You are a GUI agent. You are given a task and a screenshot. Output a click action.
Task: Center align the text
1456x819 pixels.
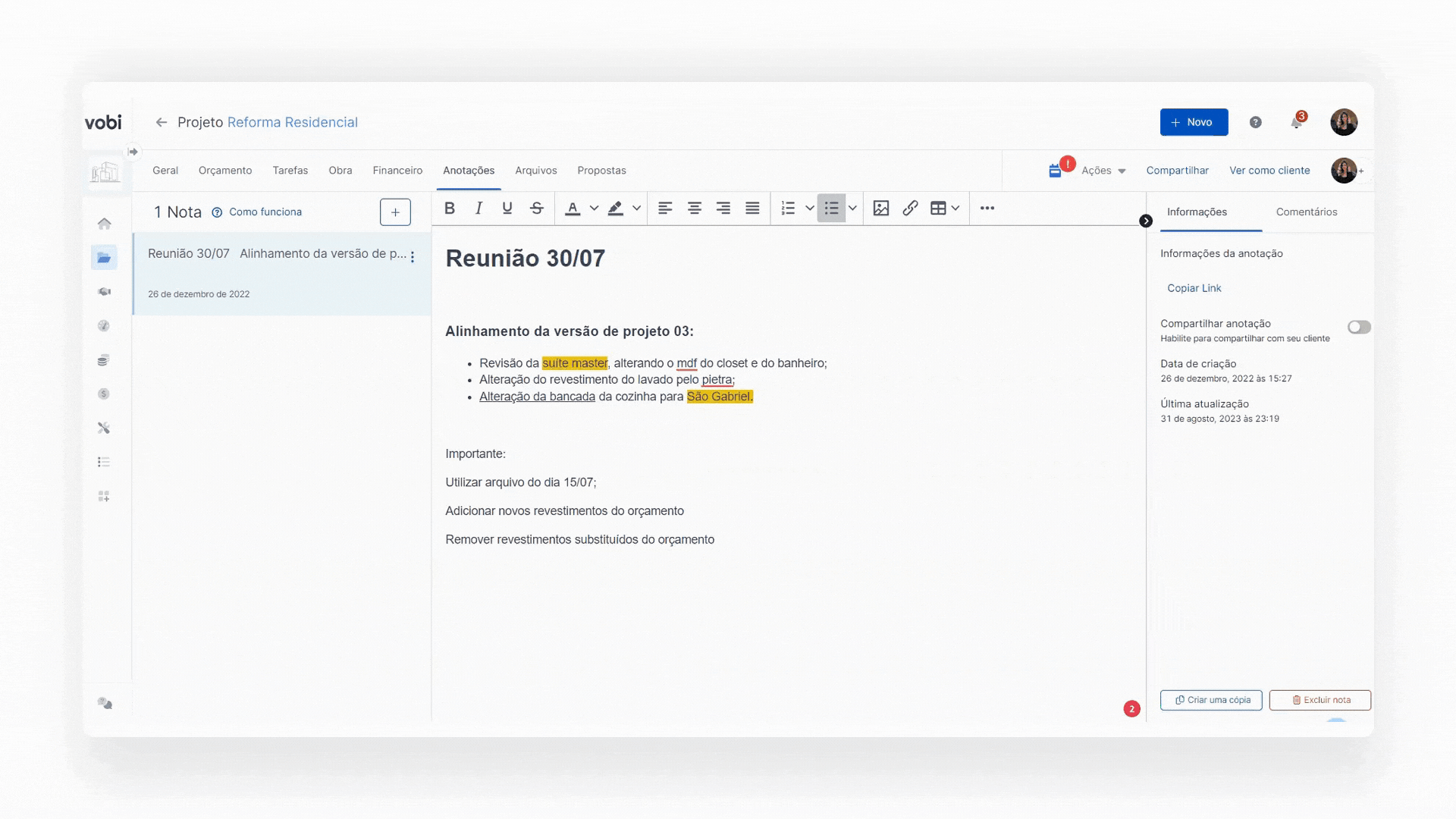(x=694, y=208)
